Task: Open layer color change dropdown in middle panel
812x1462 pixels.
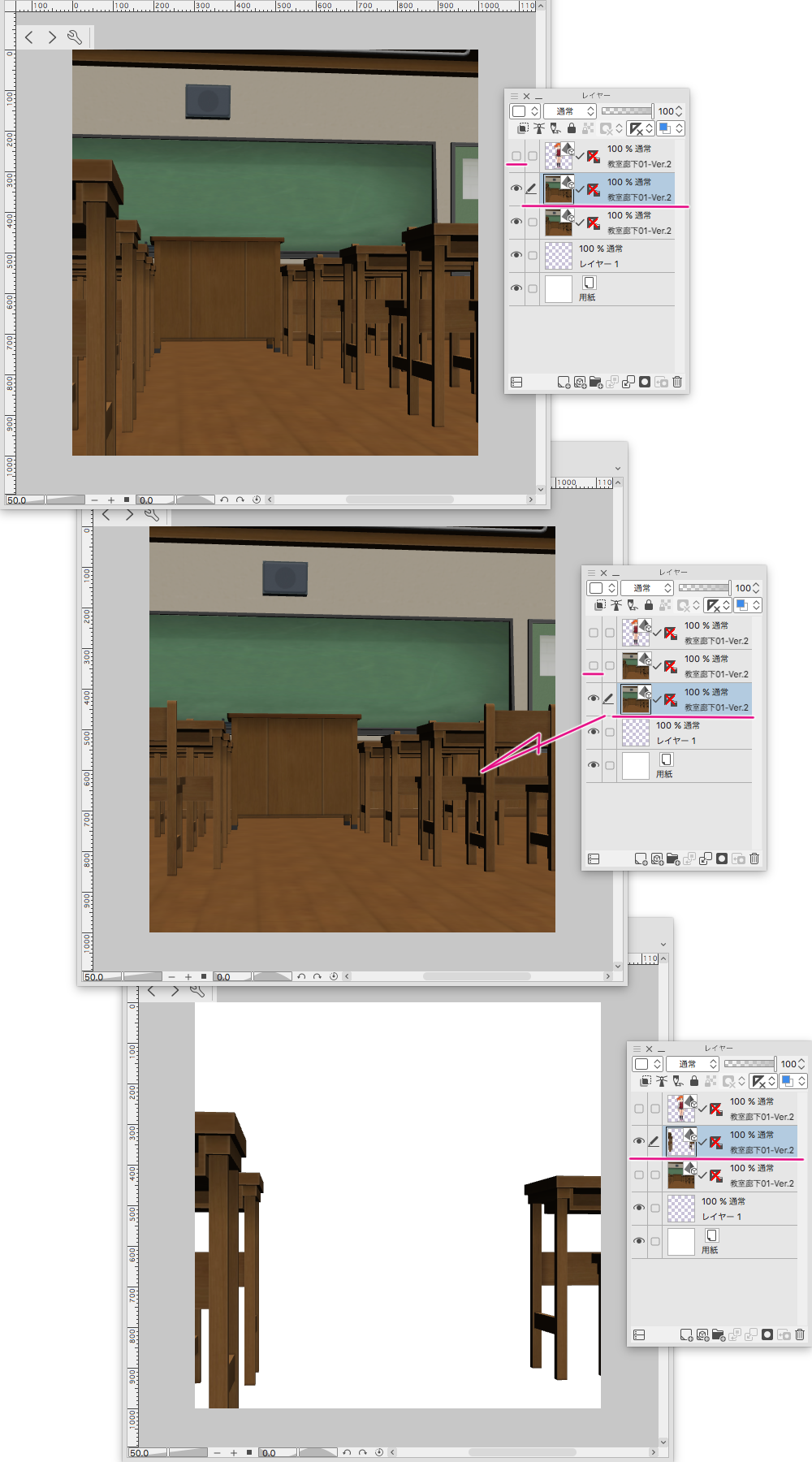Action: click(x=747, y=605)
